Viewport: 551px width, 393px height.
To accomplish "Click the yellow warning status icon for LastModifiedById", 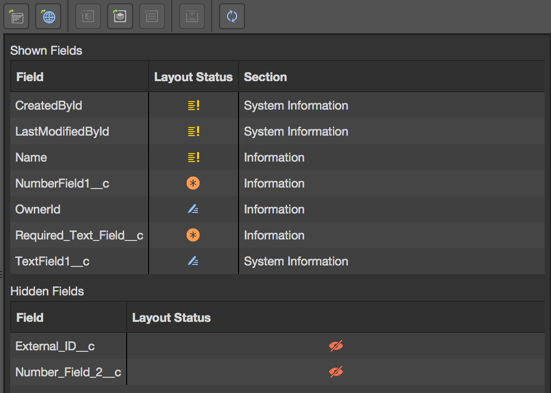I will (x=193, y=131).
